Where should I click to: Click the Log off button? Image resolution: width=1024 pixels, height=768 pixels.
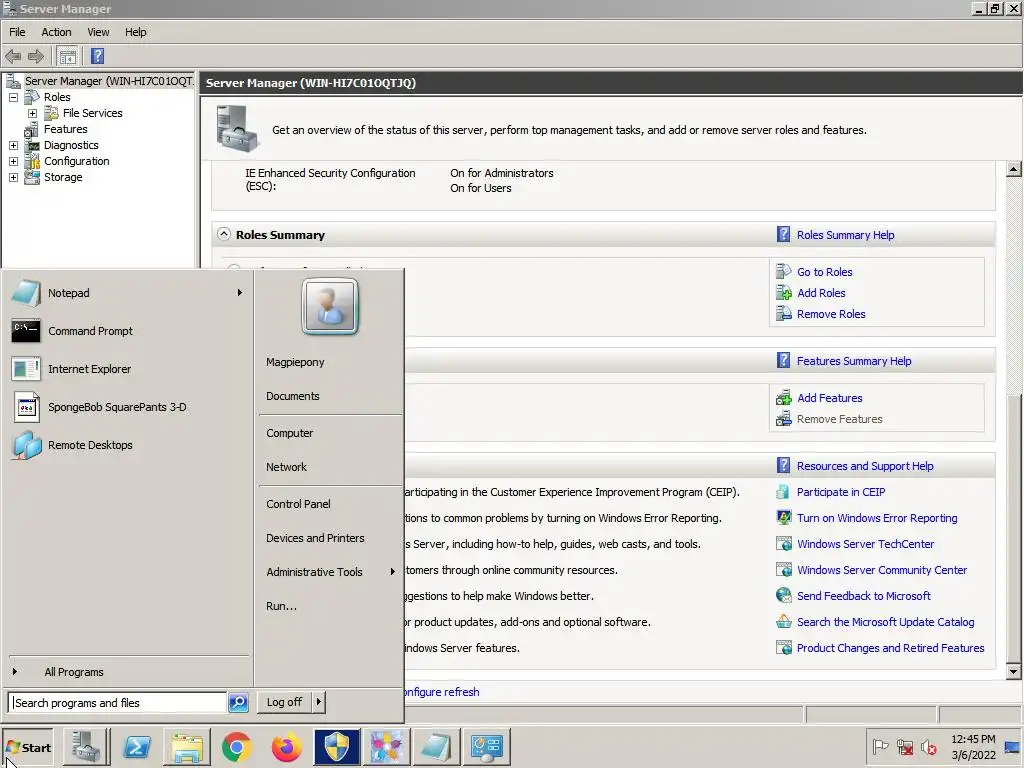click(284, 702)
